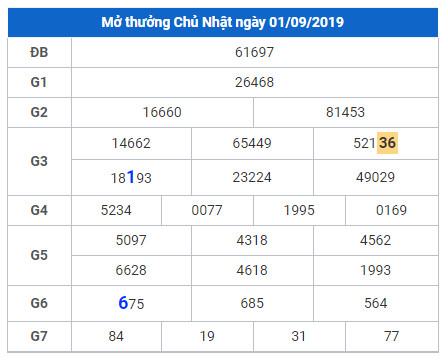Click G6 number 564
Viewport: 447px width, 360px height.
(x=375, y=303)
